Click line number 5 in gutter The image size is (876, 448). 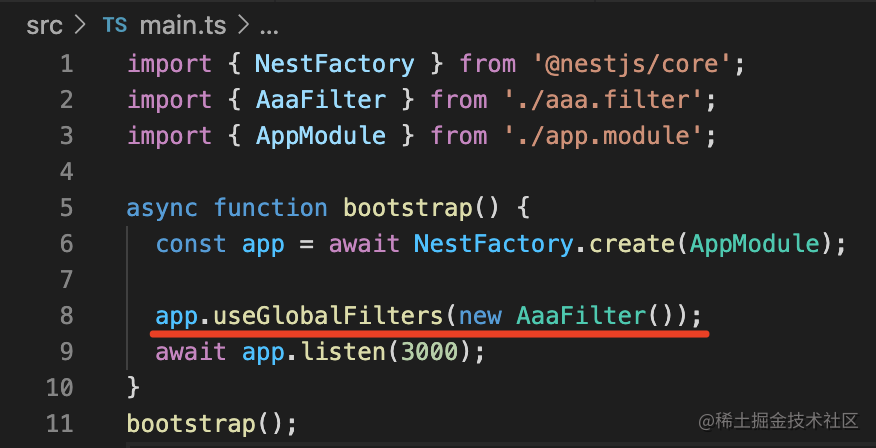pyautogui.click(x=66, y=208)
